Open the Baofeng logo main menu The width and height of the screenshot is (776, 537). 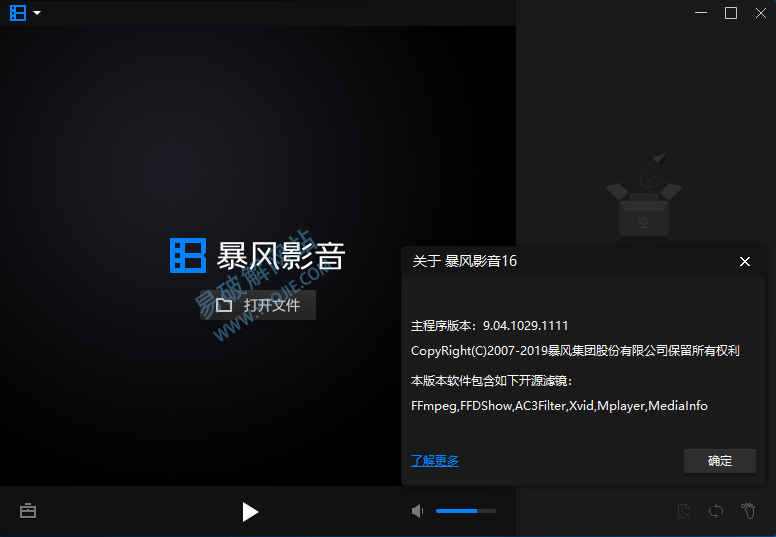(x=18, y=13)
